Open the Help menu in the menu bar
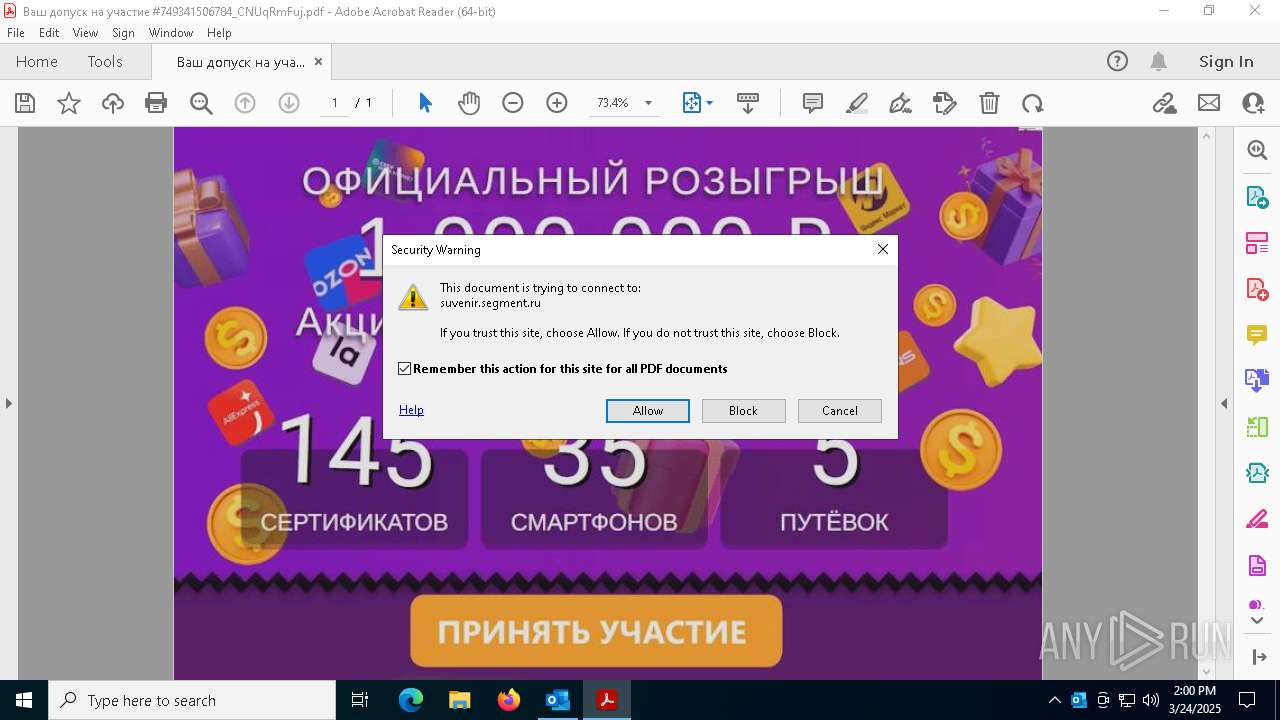 pos(219,33)
